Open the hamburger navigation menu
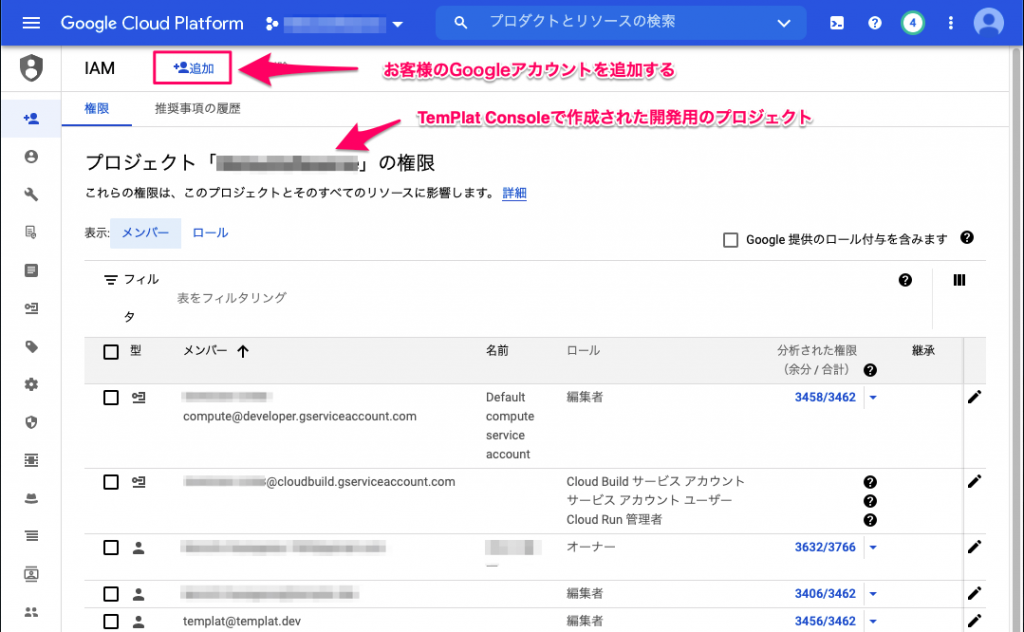 (x=31, y=23)
